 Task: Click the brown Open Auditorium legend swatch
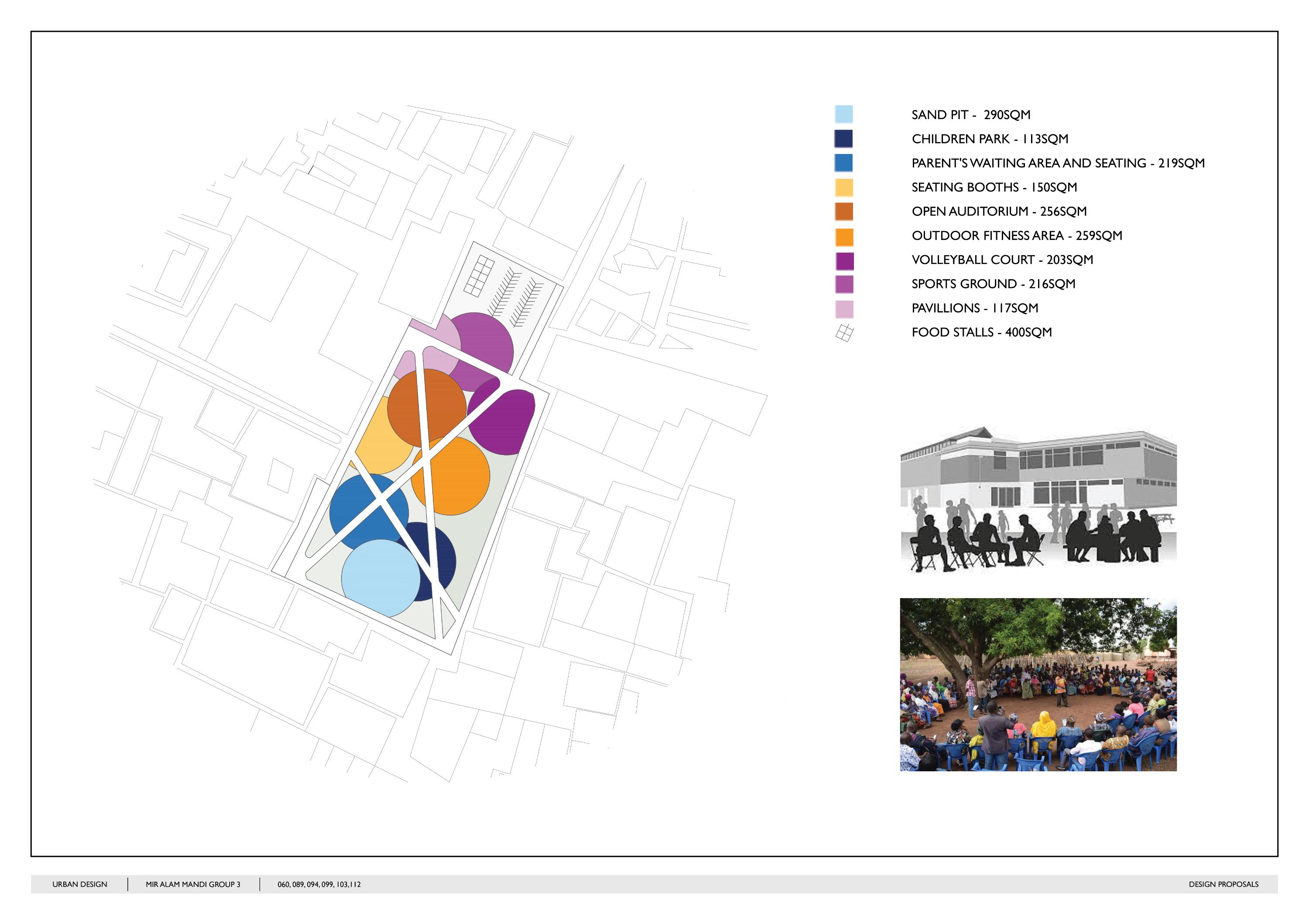tap(843, 212)
